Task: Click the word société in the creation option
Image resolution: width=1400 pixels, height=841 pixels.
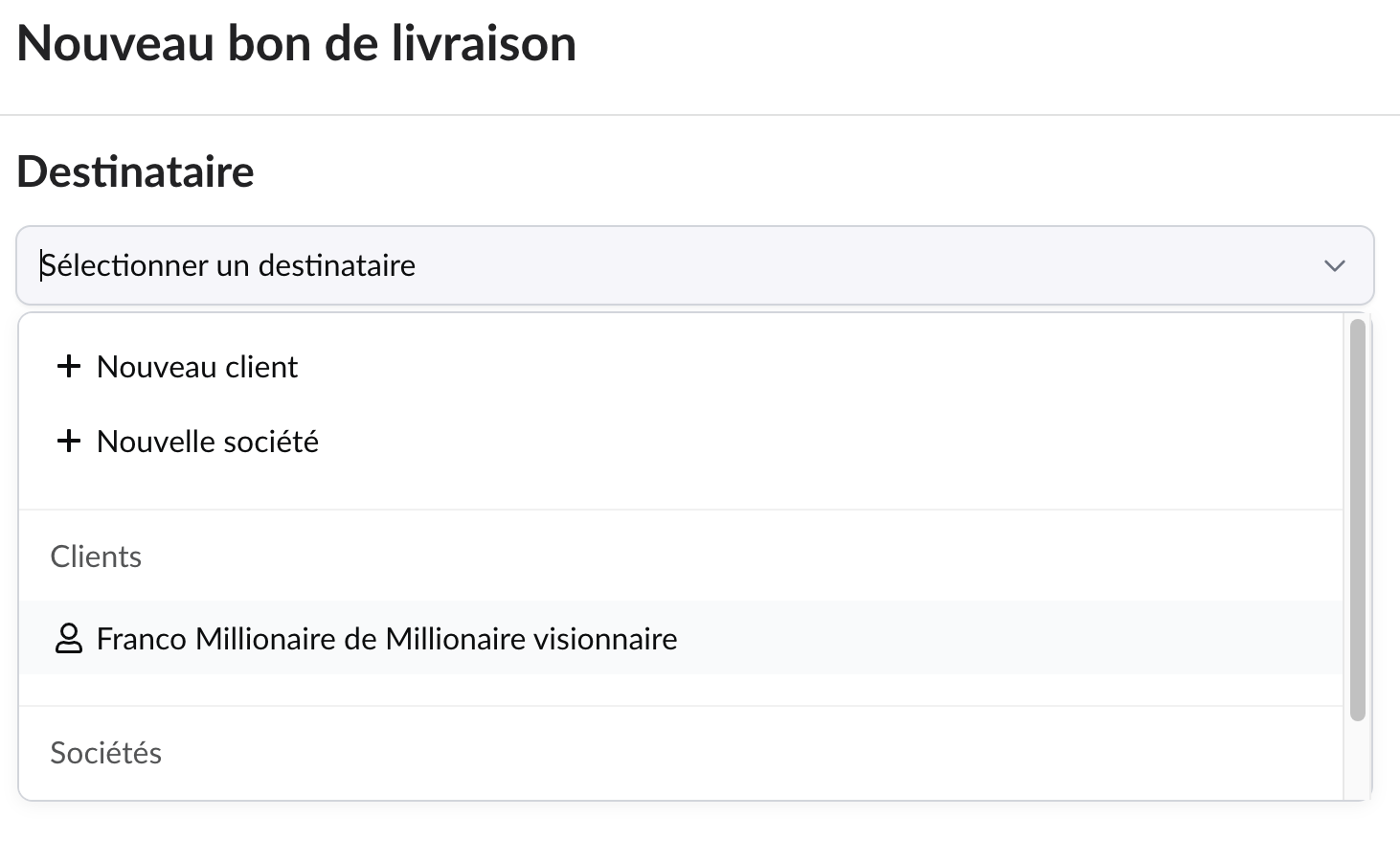Action: tap(273, 442)
